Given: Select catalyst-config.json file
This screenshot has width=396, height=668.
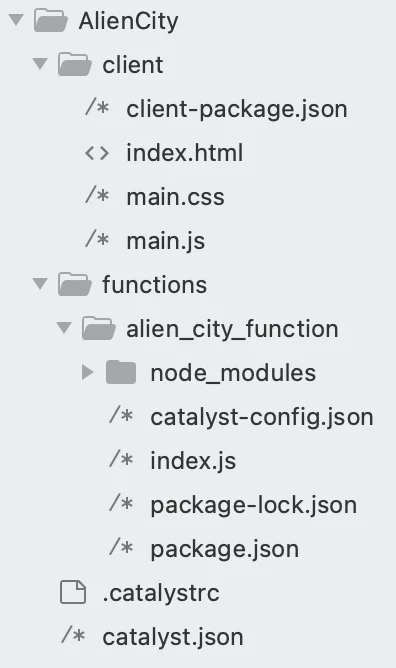Looking at the screenshot, I should 262,417.
